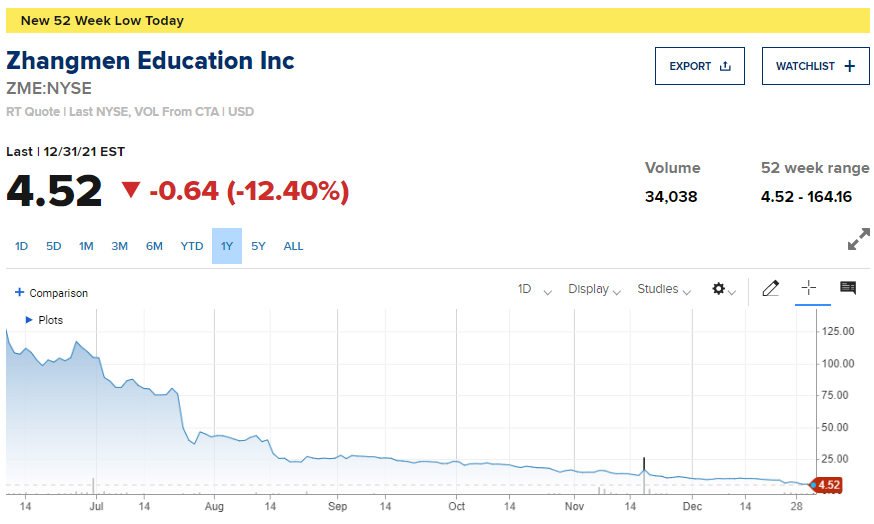The height and width of the screenshot is (524, 874).
Task: Click the Sep date axis label
Action: (337, 506)
